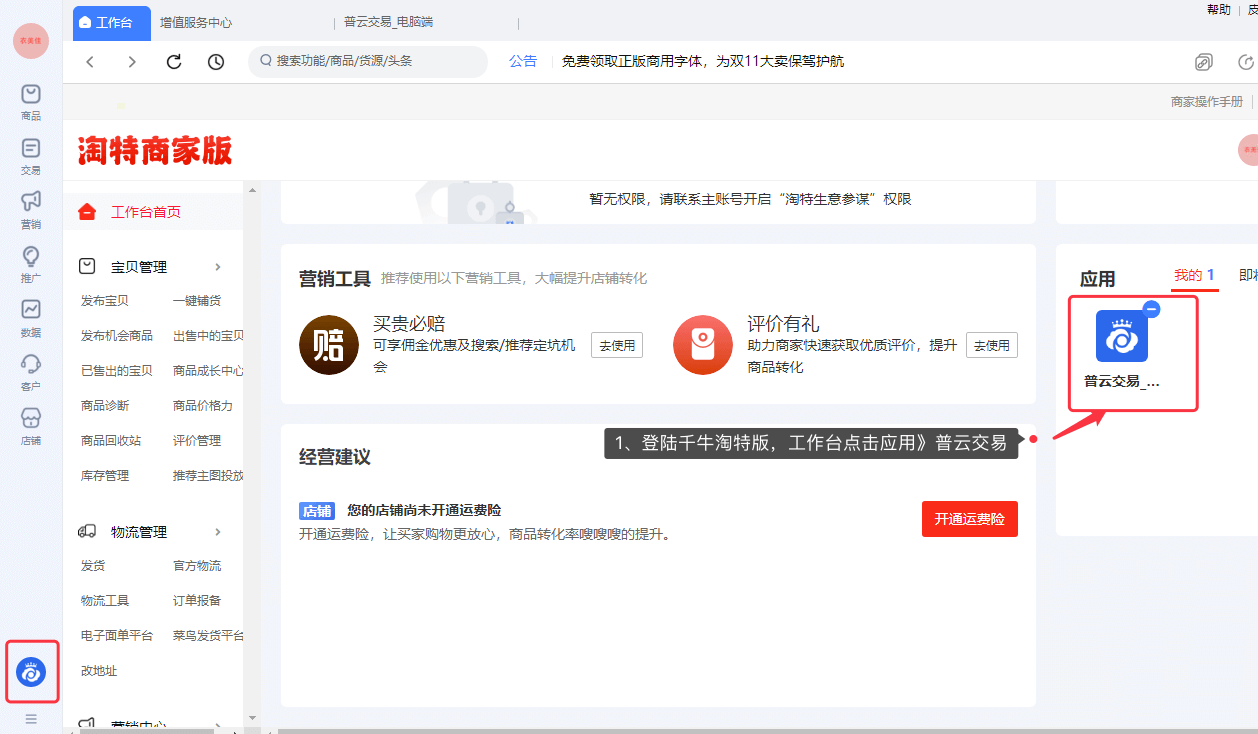Image resolution: width=1258 pixels, height=734 pixels.
Task: Open 出售中的宝贝 menu item
Action: click(x=208, y=336)
